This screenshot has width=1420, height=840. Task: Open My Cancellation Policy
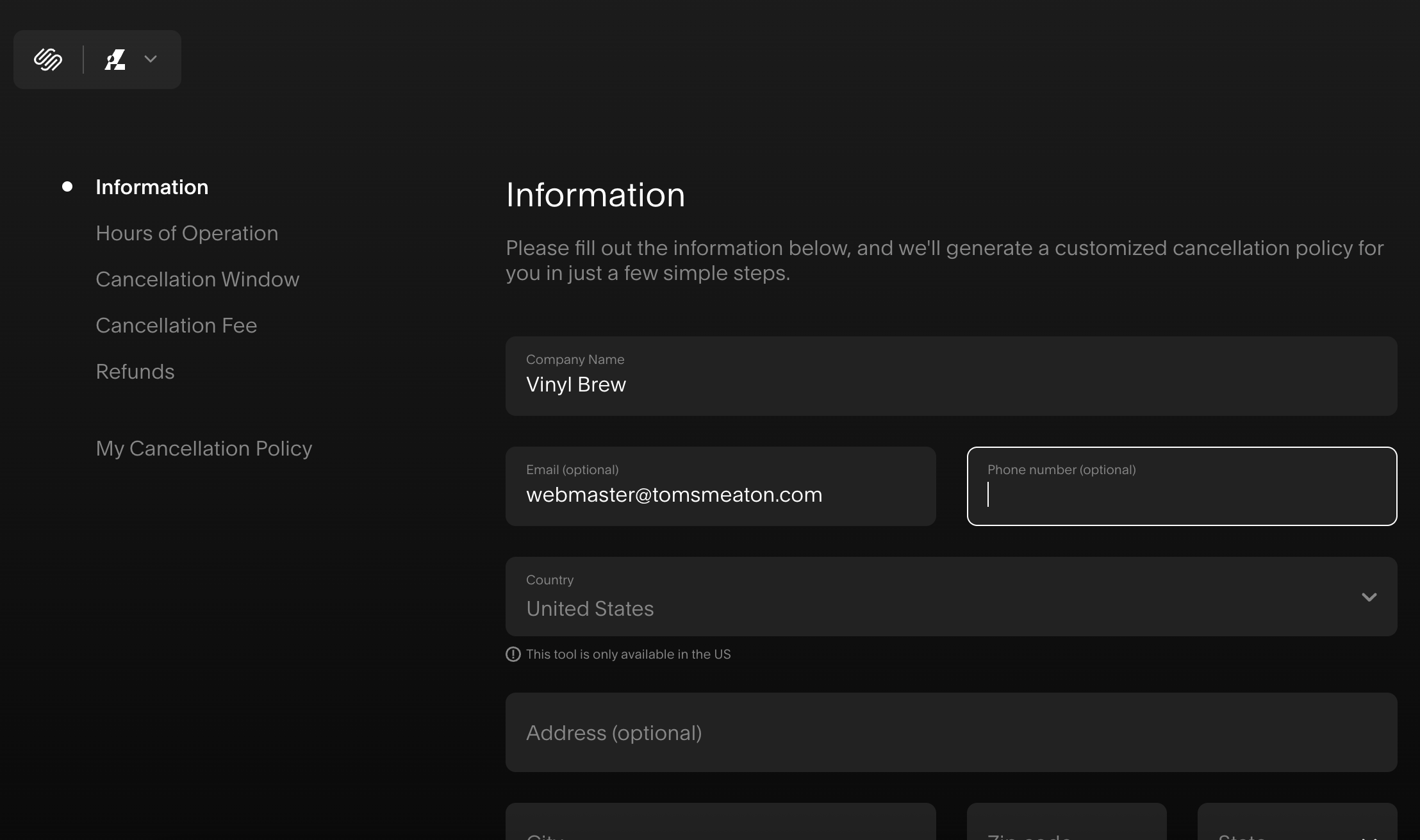204,449
